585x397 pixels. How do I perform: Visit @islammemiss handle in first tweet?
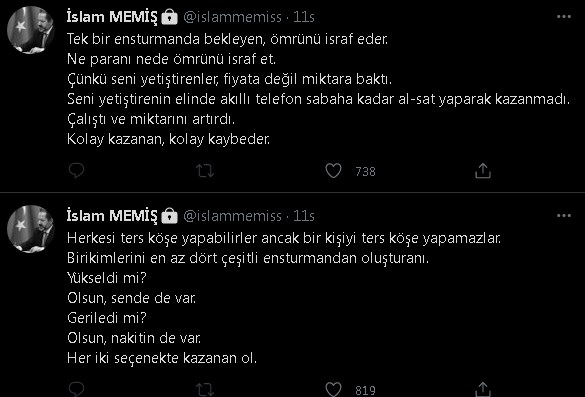232,17
